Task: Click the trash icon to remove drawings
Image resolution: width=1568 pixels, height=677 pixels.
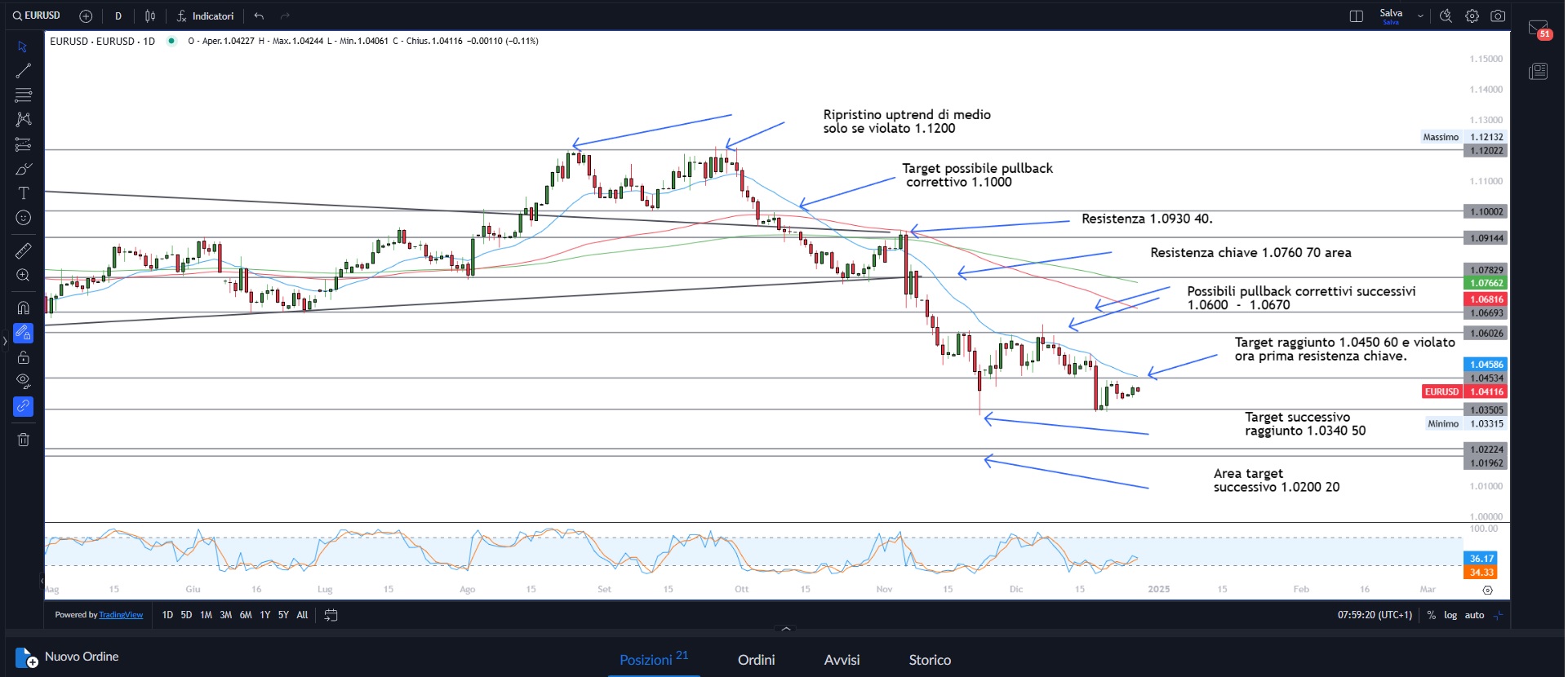Action: (24, 440)
